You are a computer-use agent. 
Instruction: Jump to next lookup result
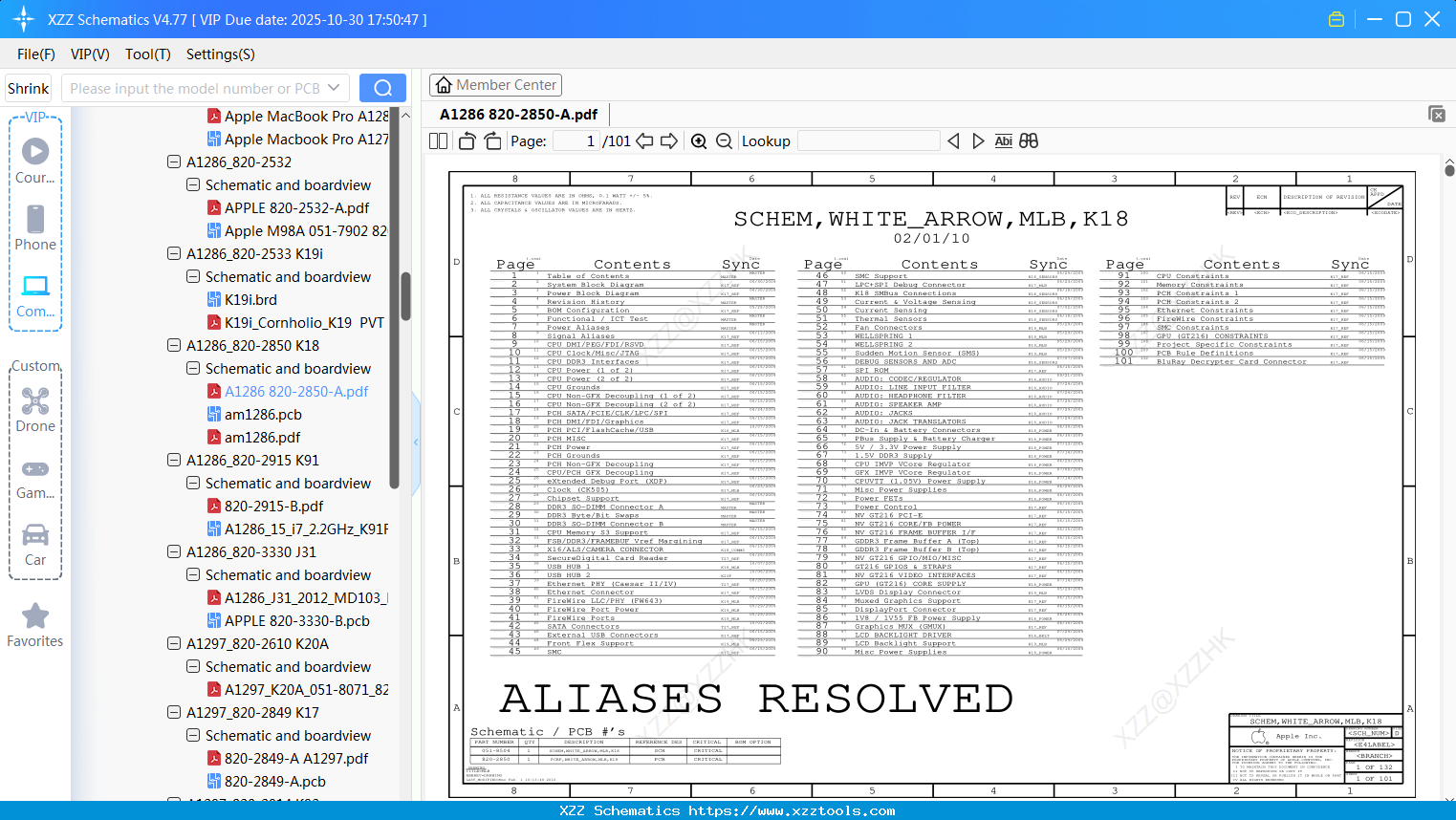(978, 141)
